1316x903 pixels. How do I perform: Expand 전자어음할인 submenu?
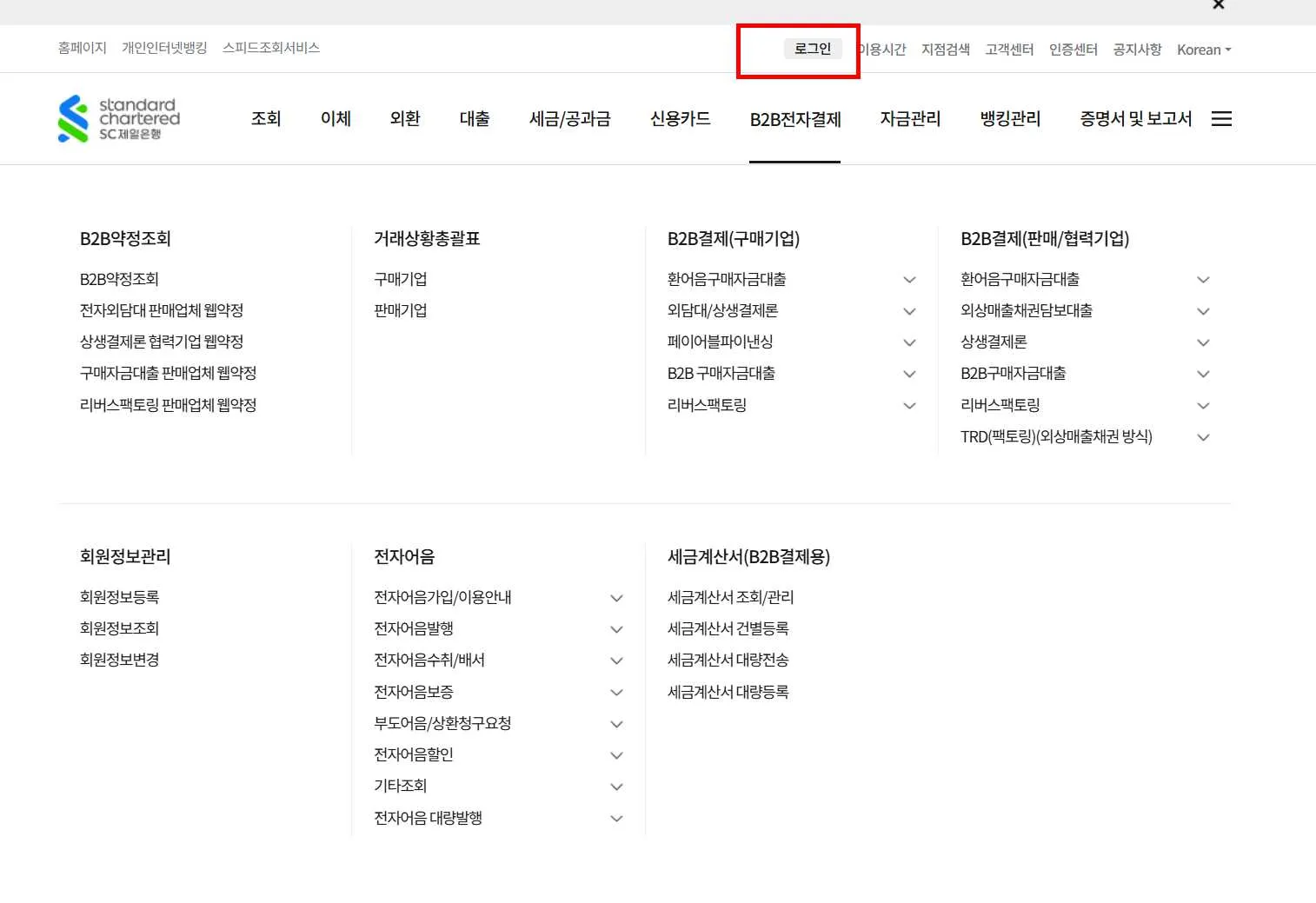[616, 755]
